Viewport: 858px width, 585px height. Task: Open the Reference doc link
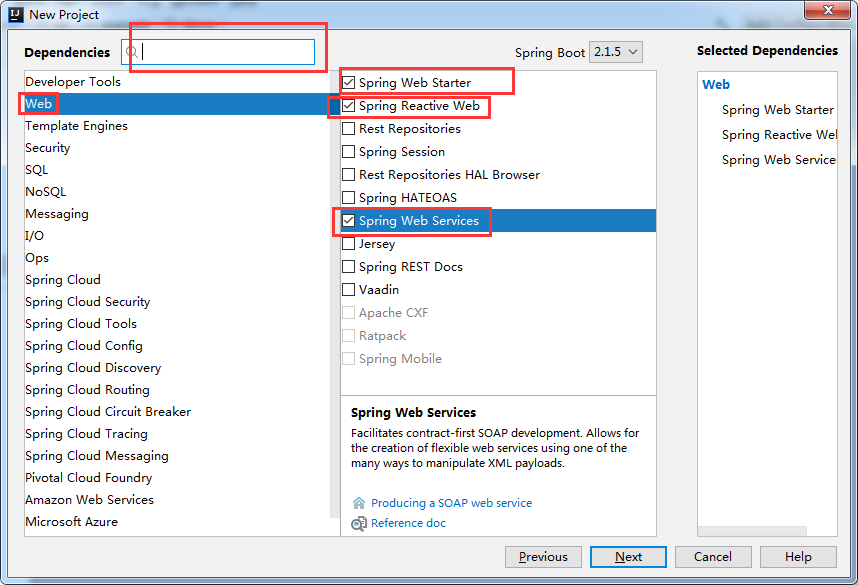[408, 523]
